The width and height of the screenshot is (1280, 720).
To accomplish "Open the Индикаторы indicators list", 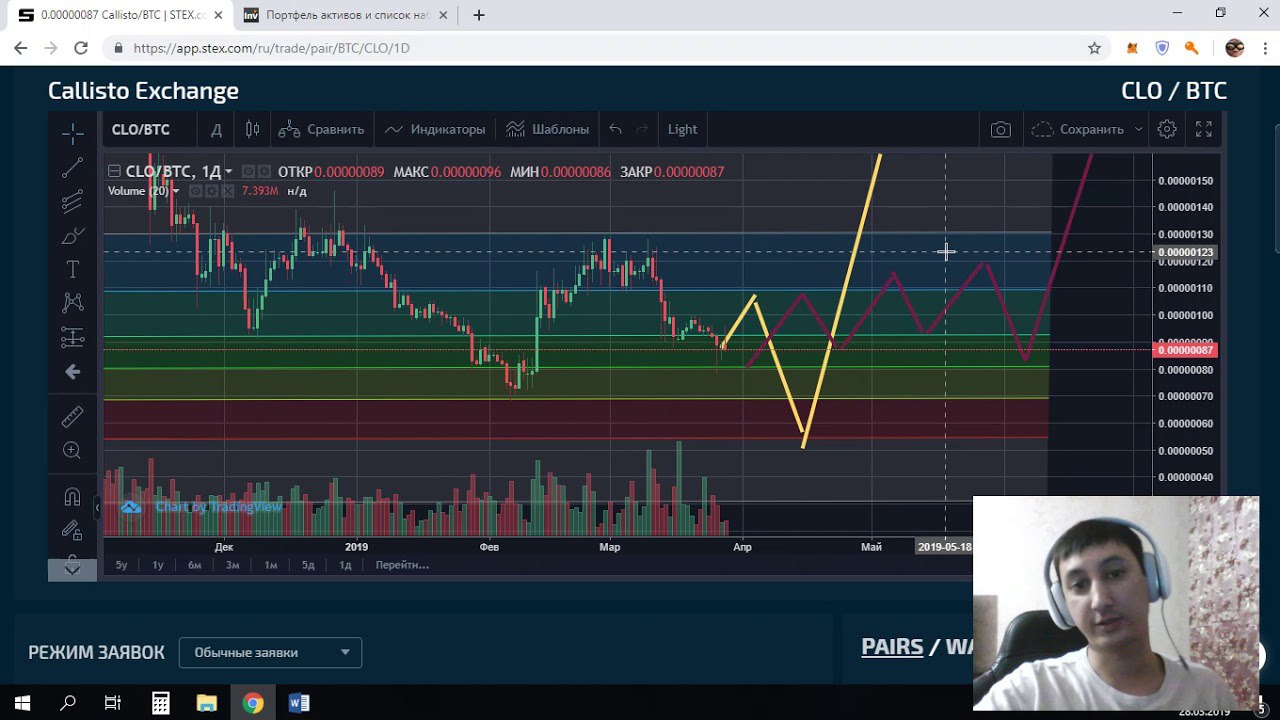I will click(x=435, y=129).
